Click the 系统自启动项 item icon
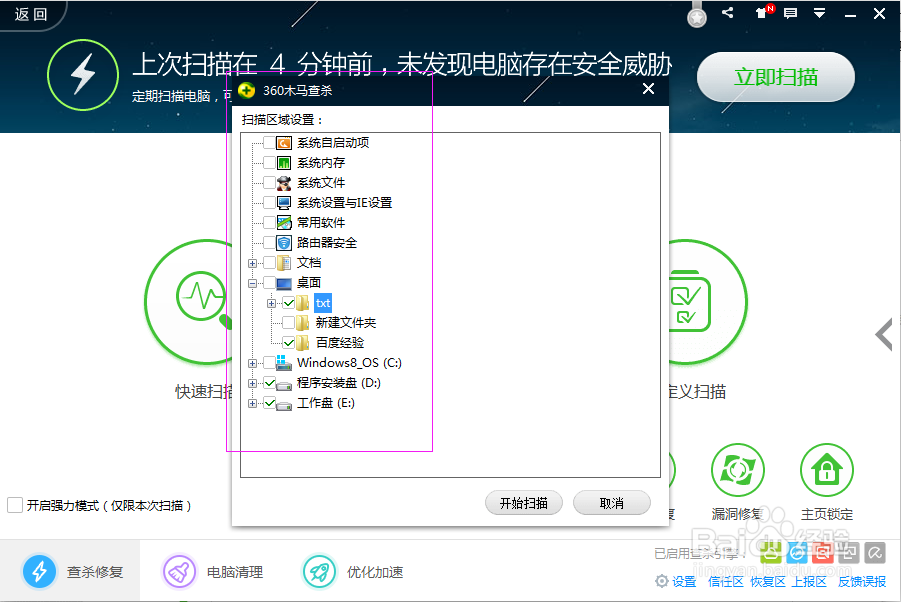Image resolution: width=901 pixels, height=602 pixels. coord(284,143)
